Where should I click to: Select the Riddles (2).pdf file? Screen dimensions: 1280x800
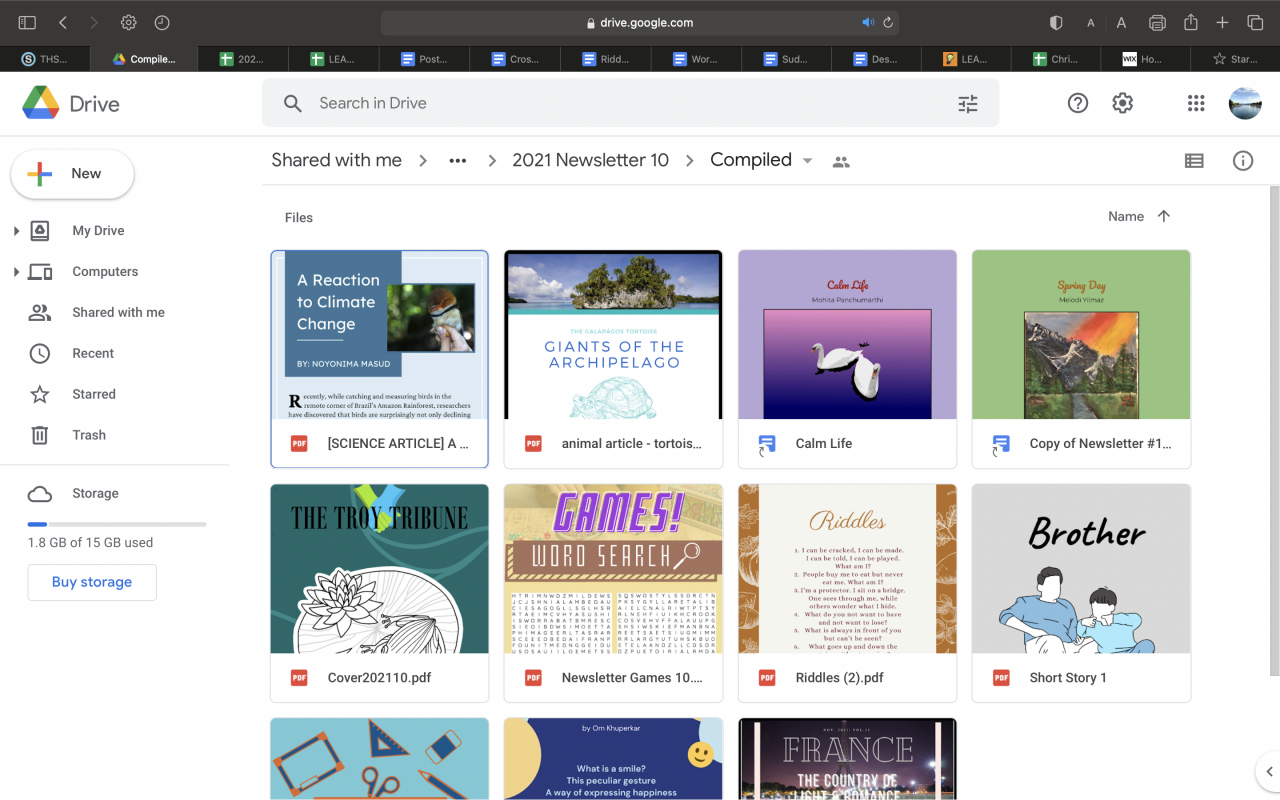[847, 593]
